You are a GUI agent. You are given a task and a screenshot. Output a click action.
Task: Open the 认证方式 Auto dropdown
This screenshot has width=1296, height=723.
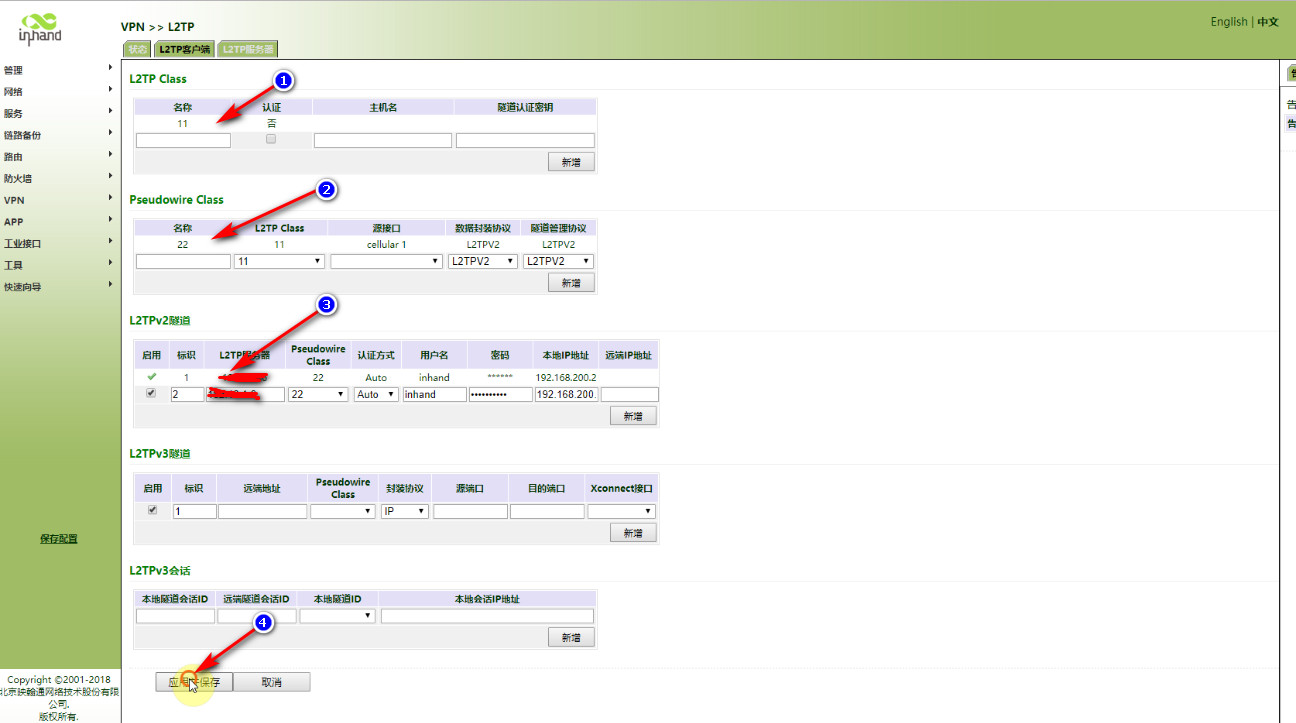click(376, 394)
